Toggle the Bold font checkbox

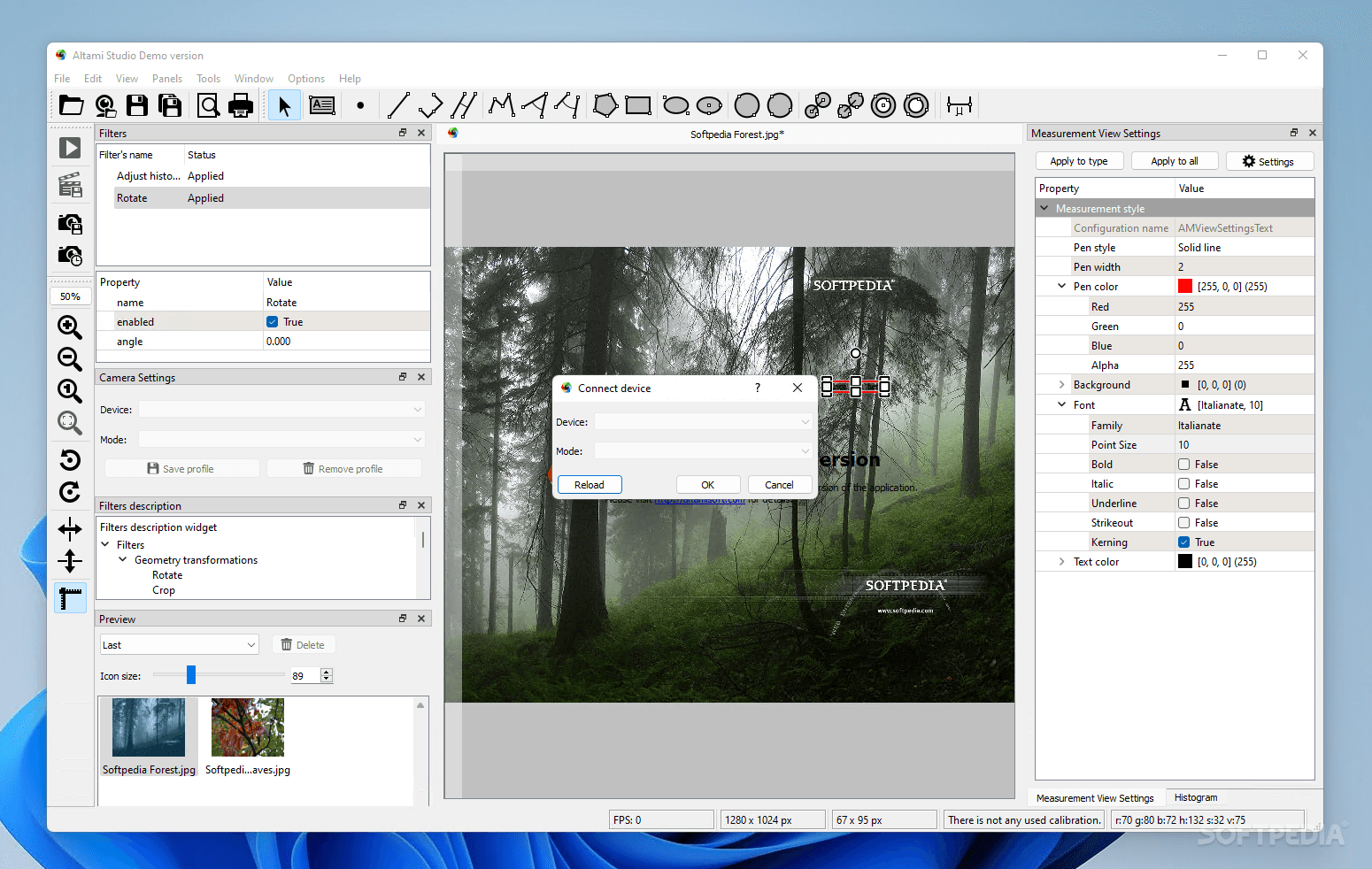tap(1183, 465)
